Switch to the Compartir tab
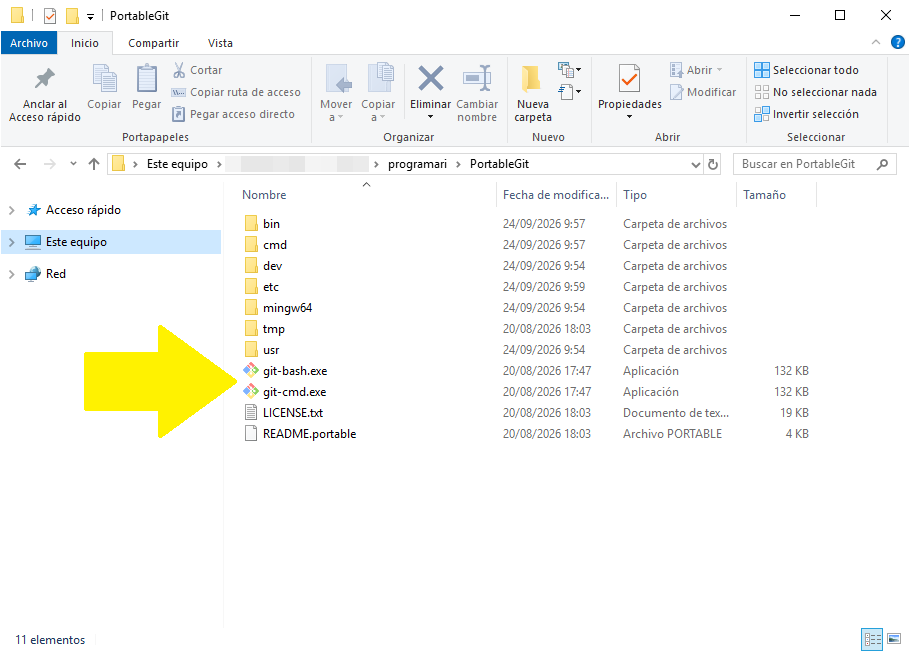Image resolution: width=910 pixels, height=652 pixels. pos(153,43)
